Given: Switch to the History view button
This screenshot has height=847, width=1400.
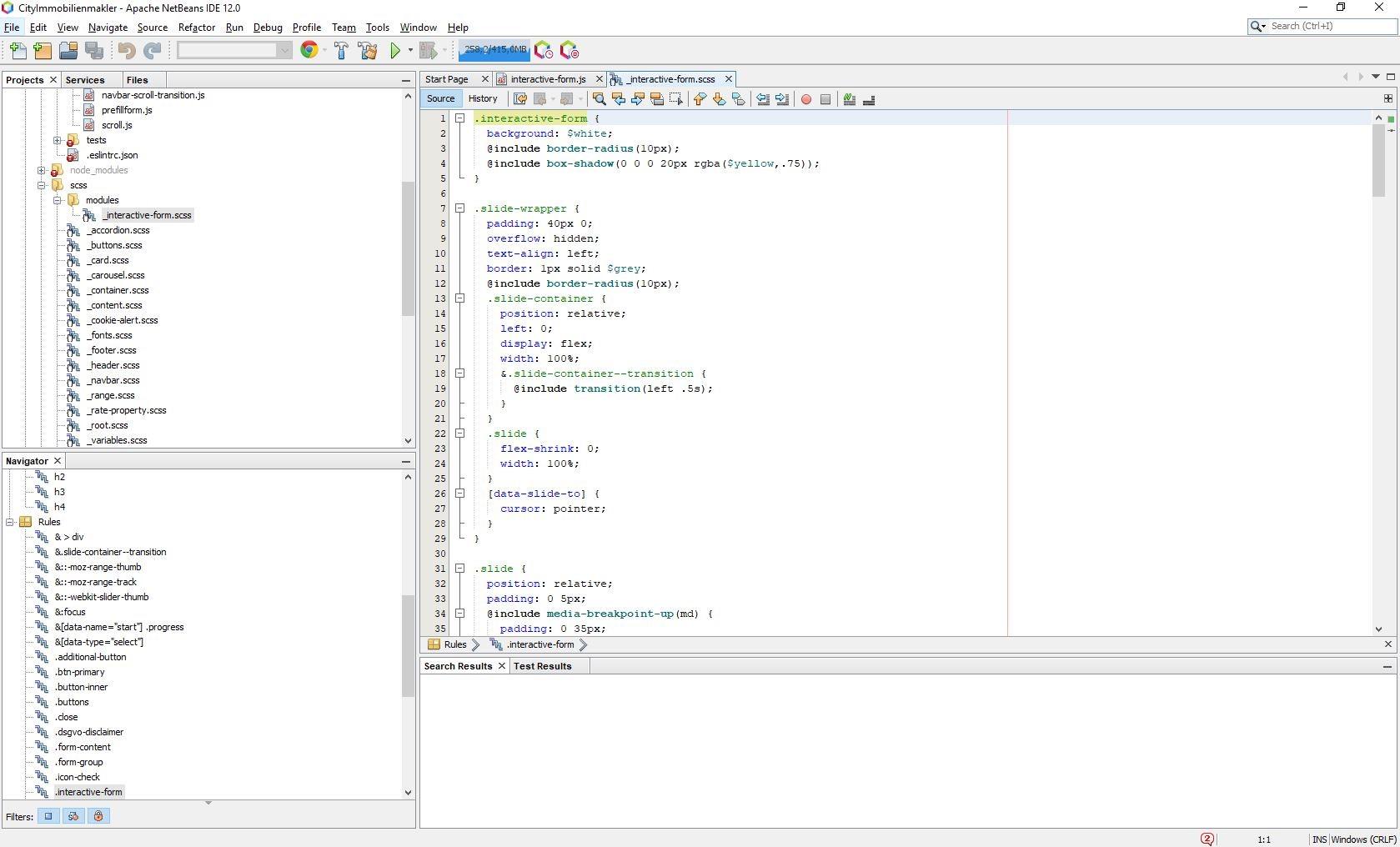Looking at the screenshot, I should 483,98.
